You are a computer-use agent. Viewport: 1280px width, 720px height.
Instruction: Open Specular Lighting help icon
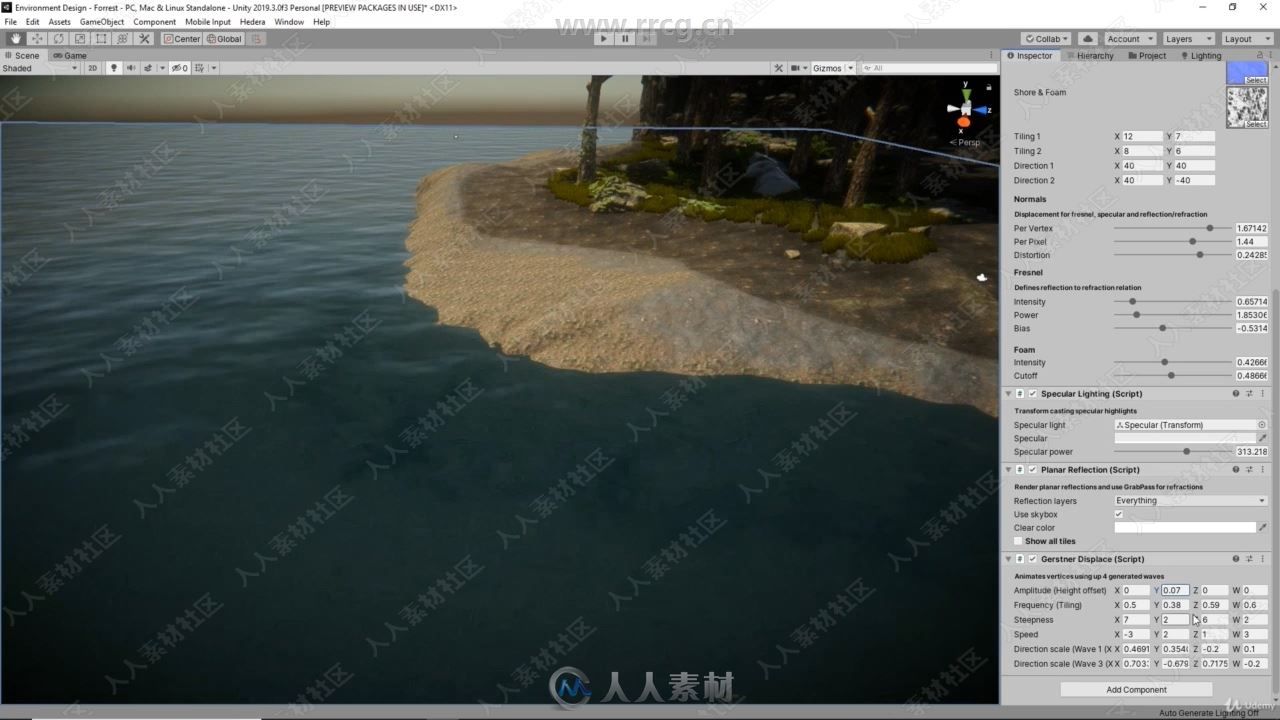[x=1236, y=394]
